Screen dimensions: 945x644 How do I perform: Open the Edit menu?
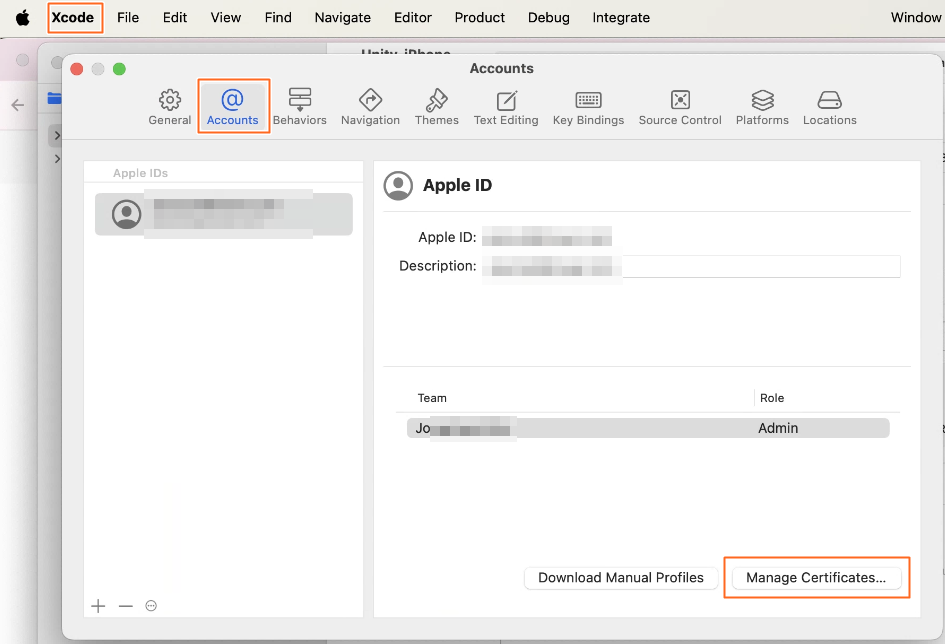[x=175, y=17]
